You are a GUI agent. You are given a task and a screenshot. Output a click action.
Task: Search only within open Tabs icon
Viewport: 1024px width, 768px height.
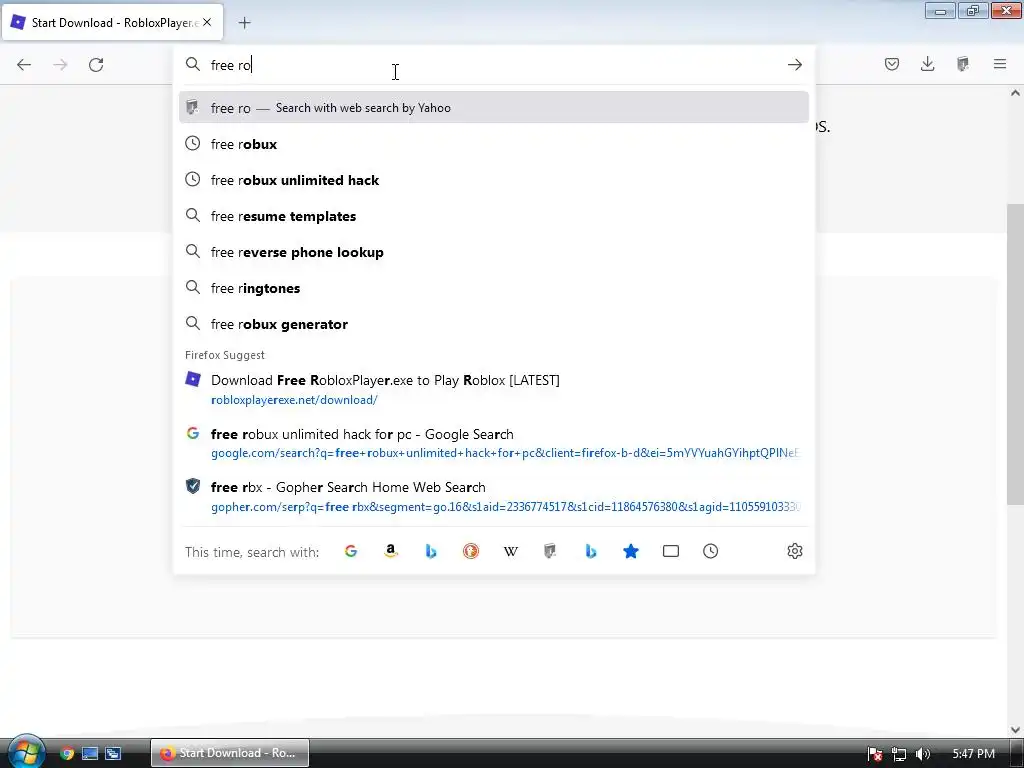coord(671,551)
